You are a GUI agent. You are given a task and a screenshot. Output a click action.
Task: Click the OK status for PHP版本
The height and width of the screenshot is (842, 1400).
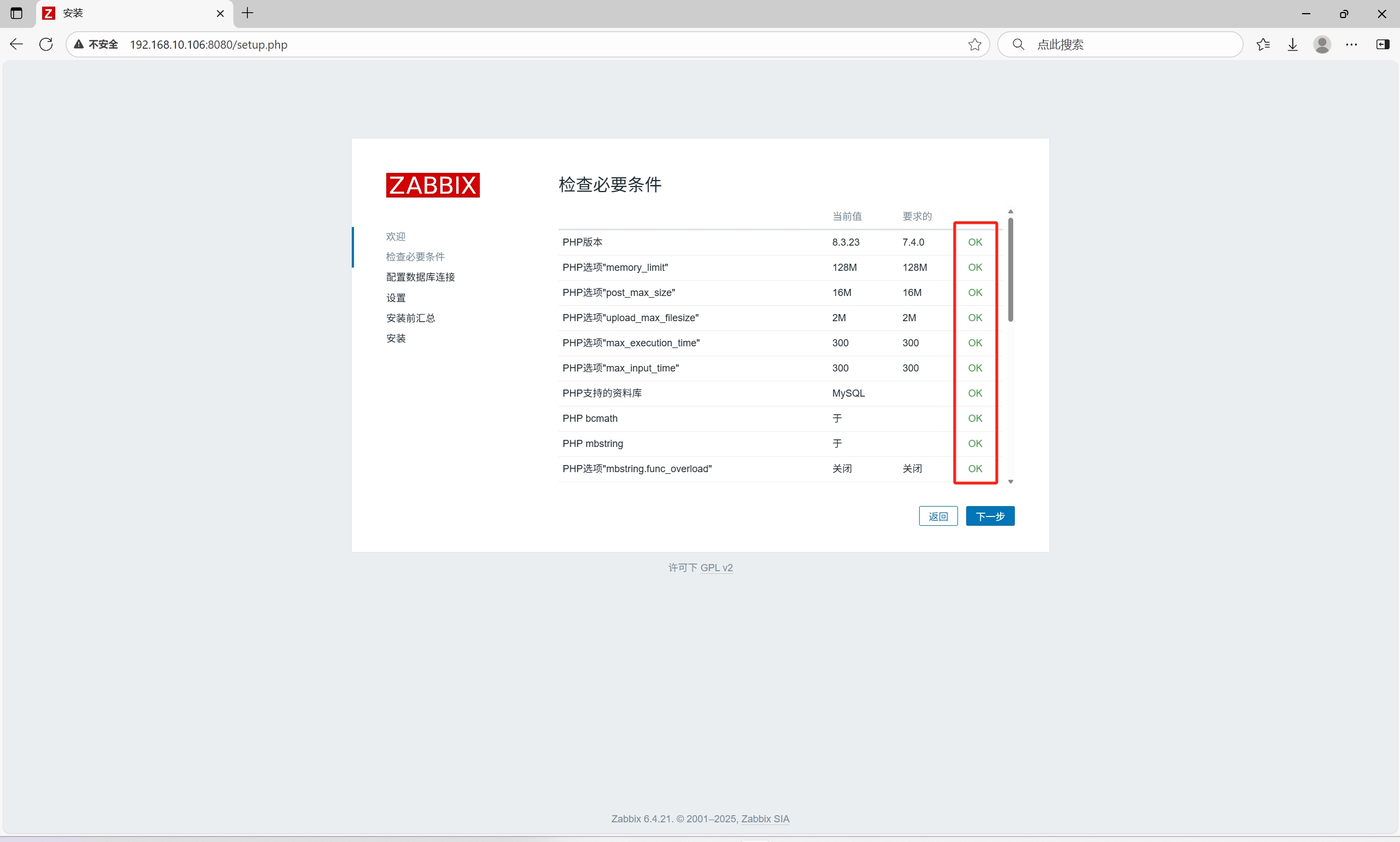974,242
